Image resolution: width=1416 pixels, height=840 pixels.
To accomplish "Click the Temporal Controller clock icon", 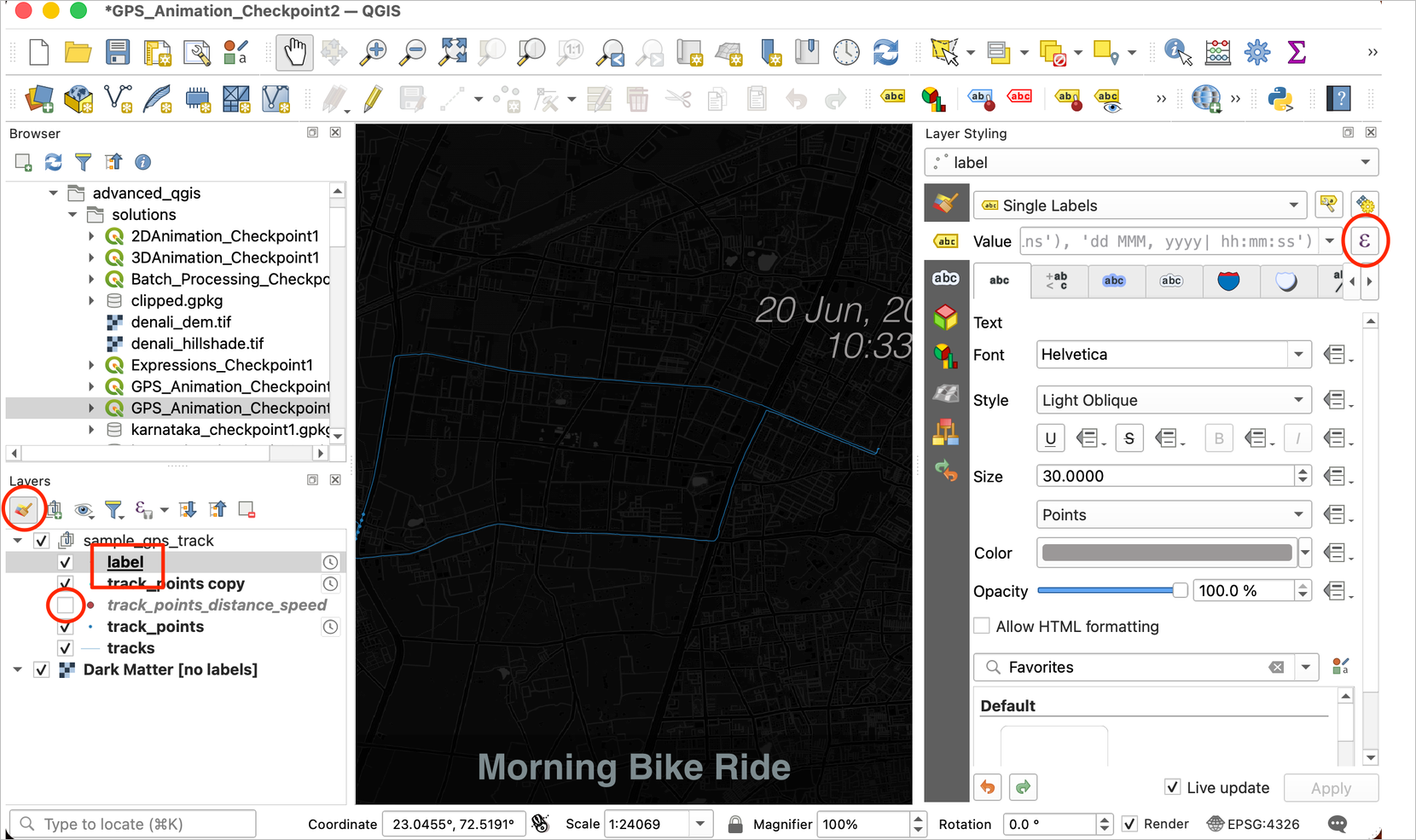I will [x=845, y=53].
